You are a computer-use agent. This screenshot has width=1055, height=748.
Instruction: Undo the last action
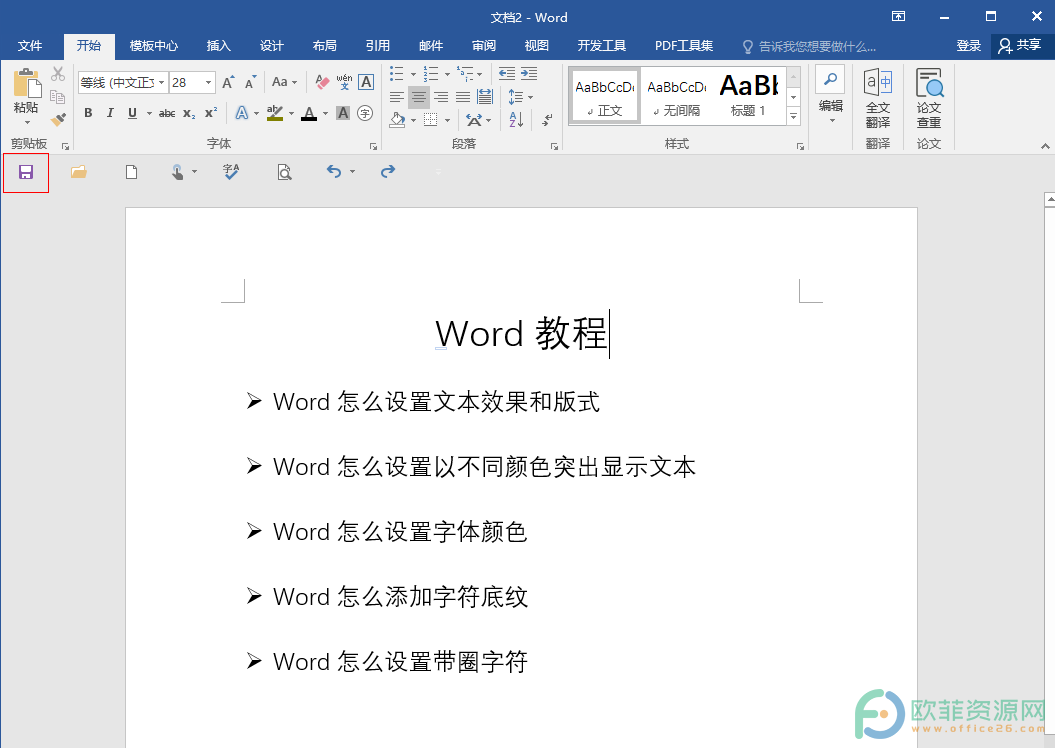click(x=334, y=172)
